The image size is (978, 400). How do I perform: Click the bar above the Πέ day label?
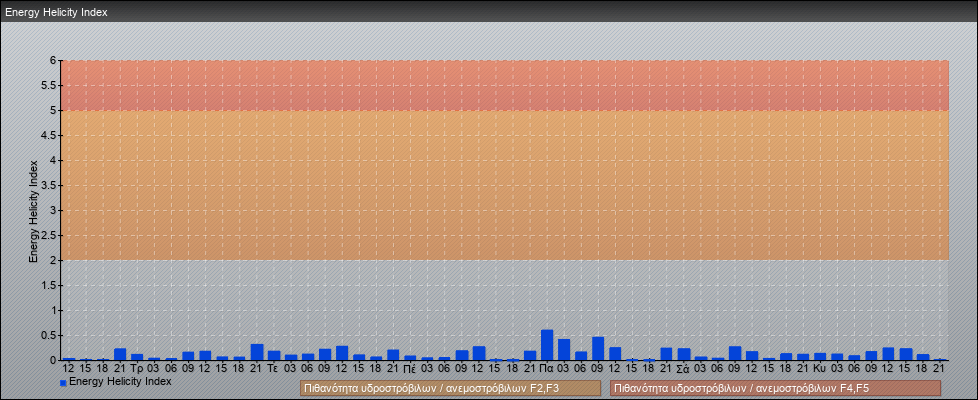(x=410, y=358)
